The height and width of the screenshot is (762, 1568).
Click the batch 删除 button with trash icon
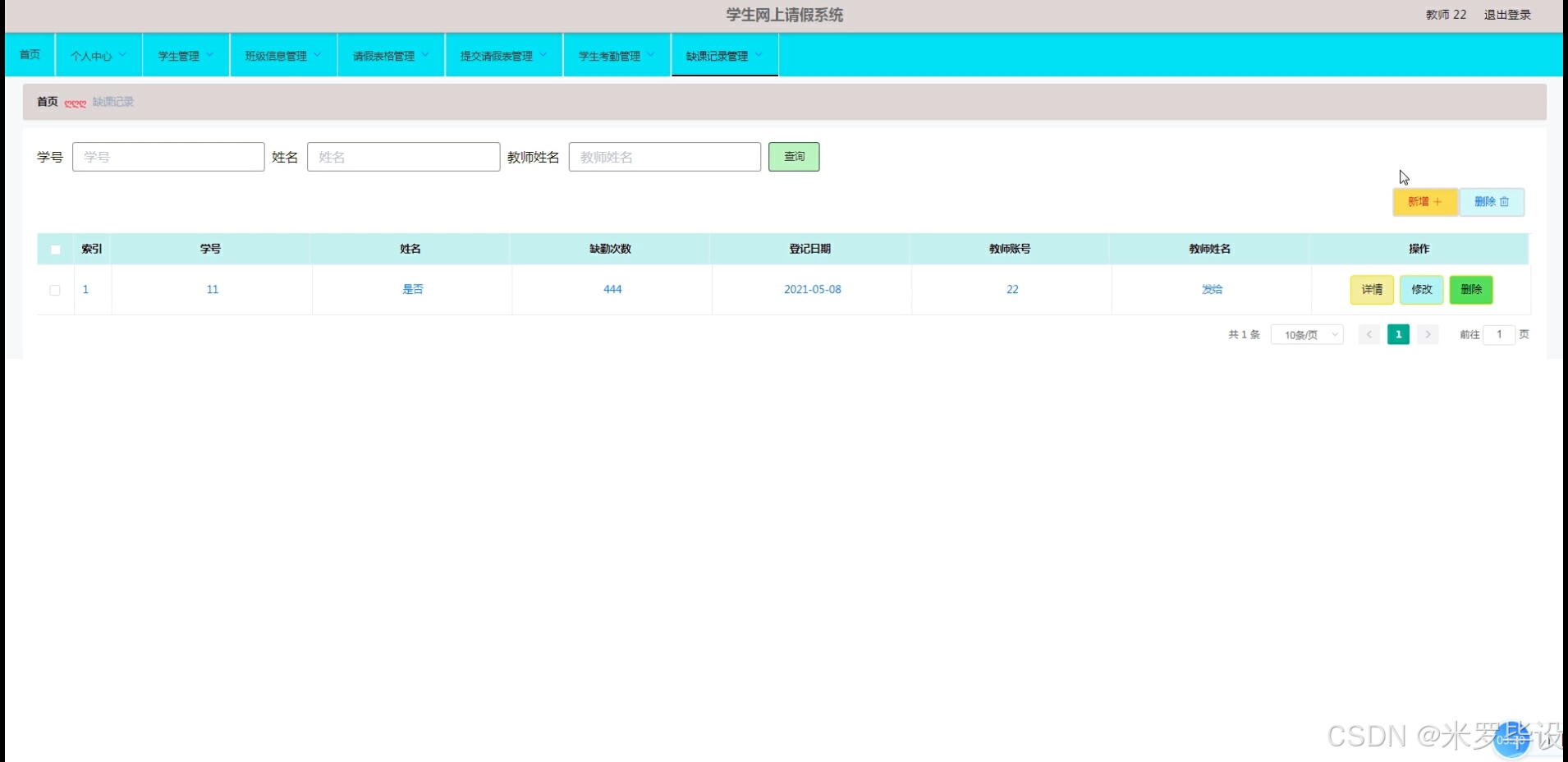1492,202
